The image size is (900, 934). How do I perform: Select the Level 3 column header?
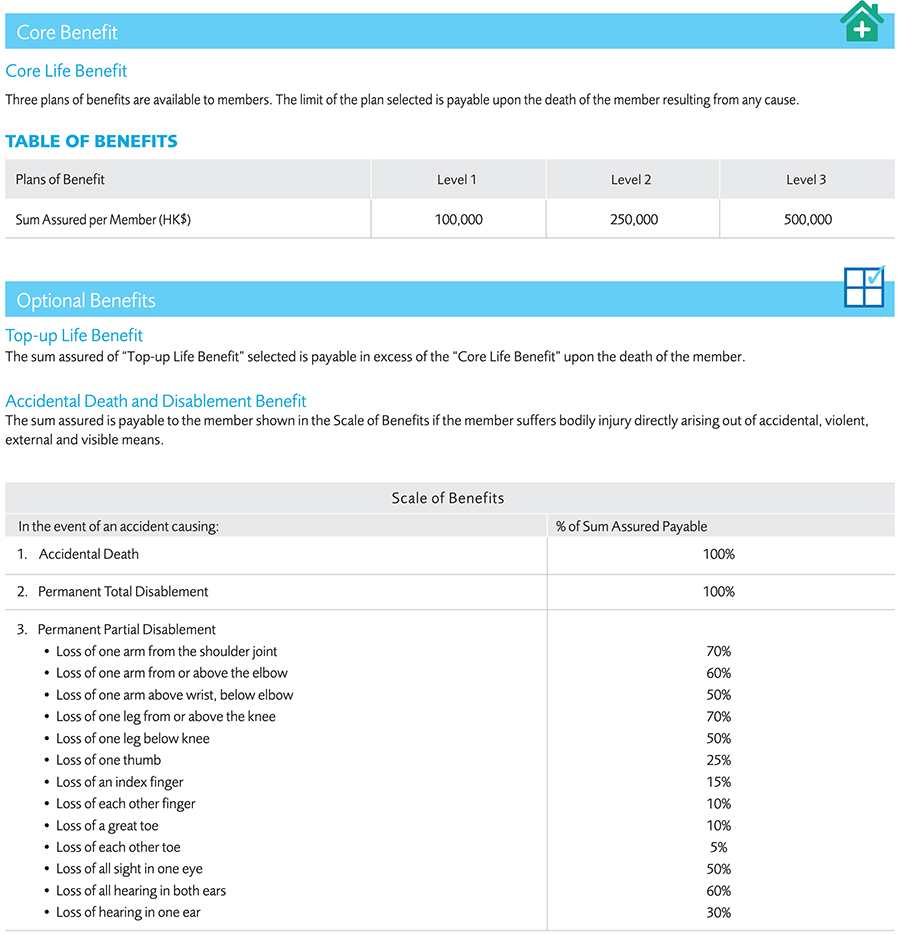tap(806, 180)
